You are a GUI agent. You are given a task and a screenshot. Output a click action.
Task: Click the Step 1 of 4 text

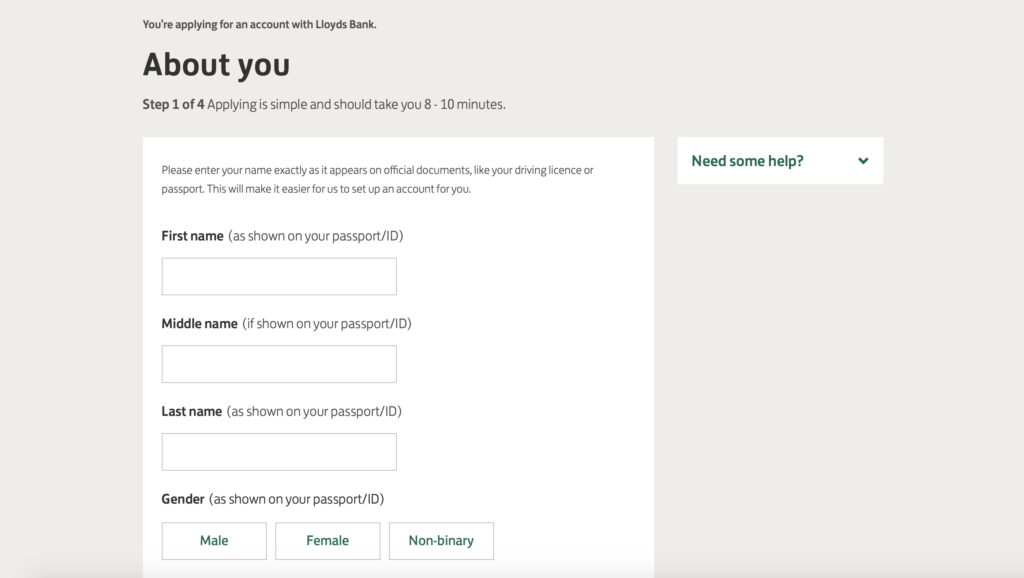pyautogui.click(x=173, y=104)
